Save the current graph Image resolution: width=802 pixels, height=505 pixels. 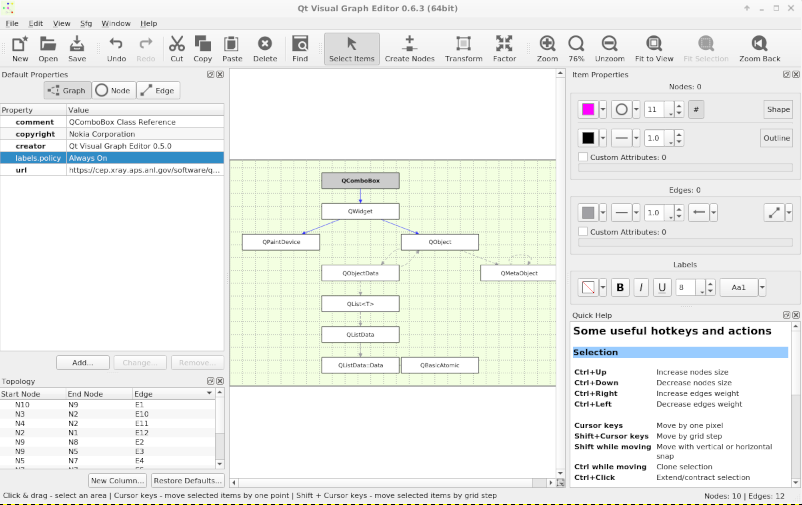[x=77, y=49]
